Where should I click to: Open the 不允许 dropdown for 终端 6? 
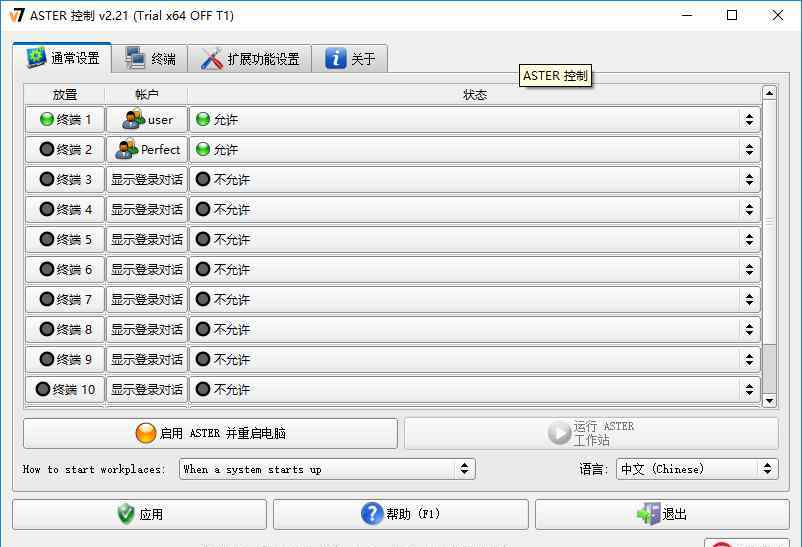coord(475,270)
